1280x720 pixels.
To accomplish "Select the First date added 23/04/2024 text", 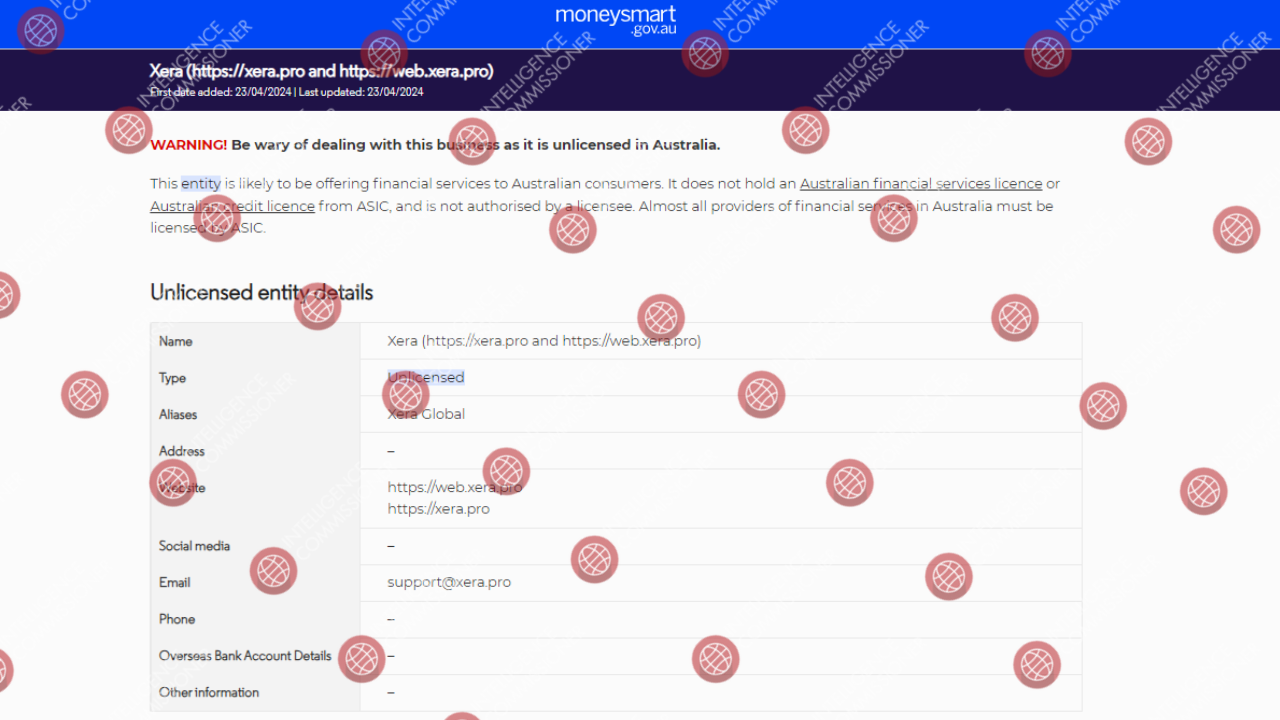I will tap(220, 92).
